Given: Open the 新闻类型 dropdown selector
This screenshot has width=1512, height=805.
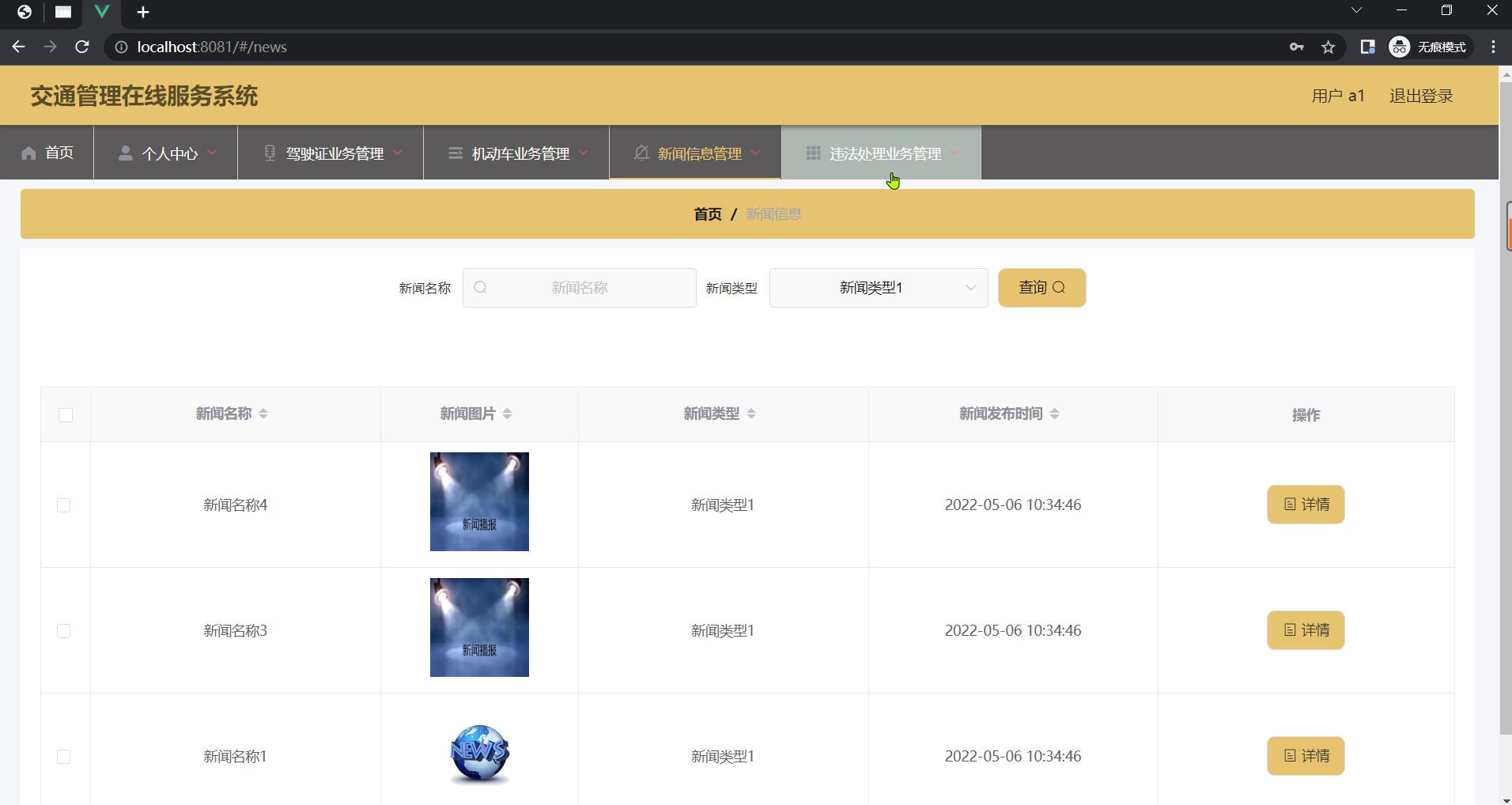Looking at the screenshot, I should pyautogui.click(x=878, y=288).
